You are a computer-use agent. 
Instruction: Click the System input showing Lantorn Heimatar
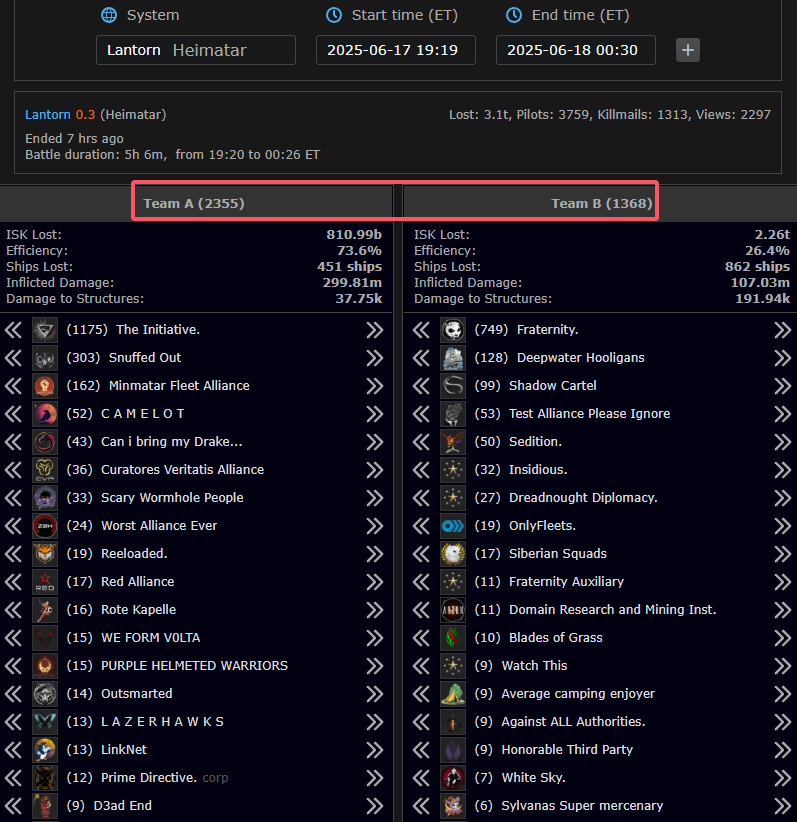click(x=196, y=50)
